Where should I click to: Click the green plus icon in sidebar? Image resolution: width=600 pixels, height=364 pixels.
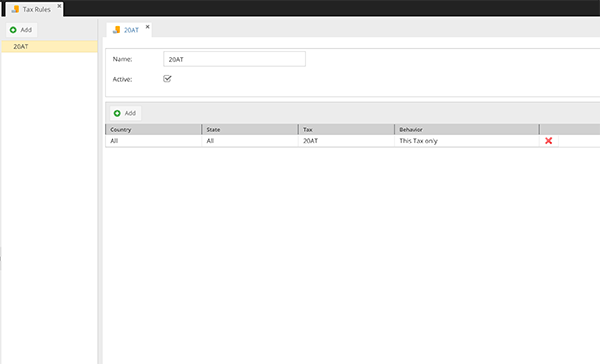pyautogui.click(x=13, y=30)
